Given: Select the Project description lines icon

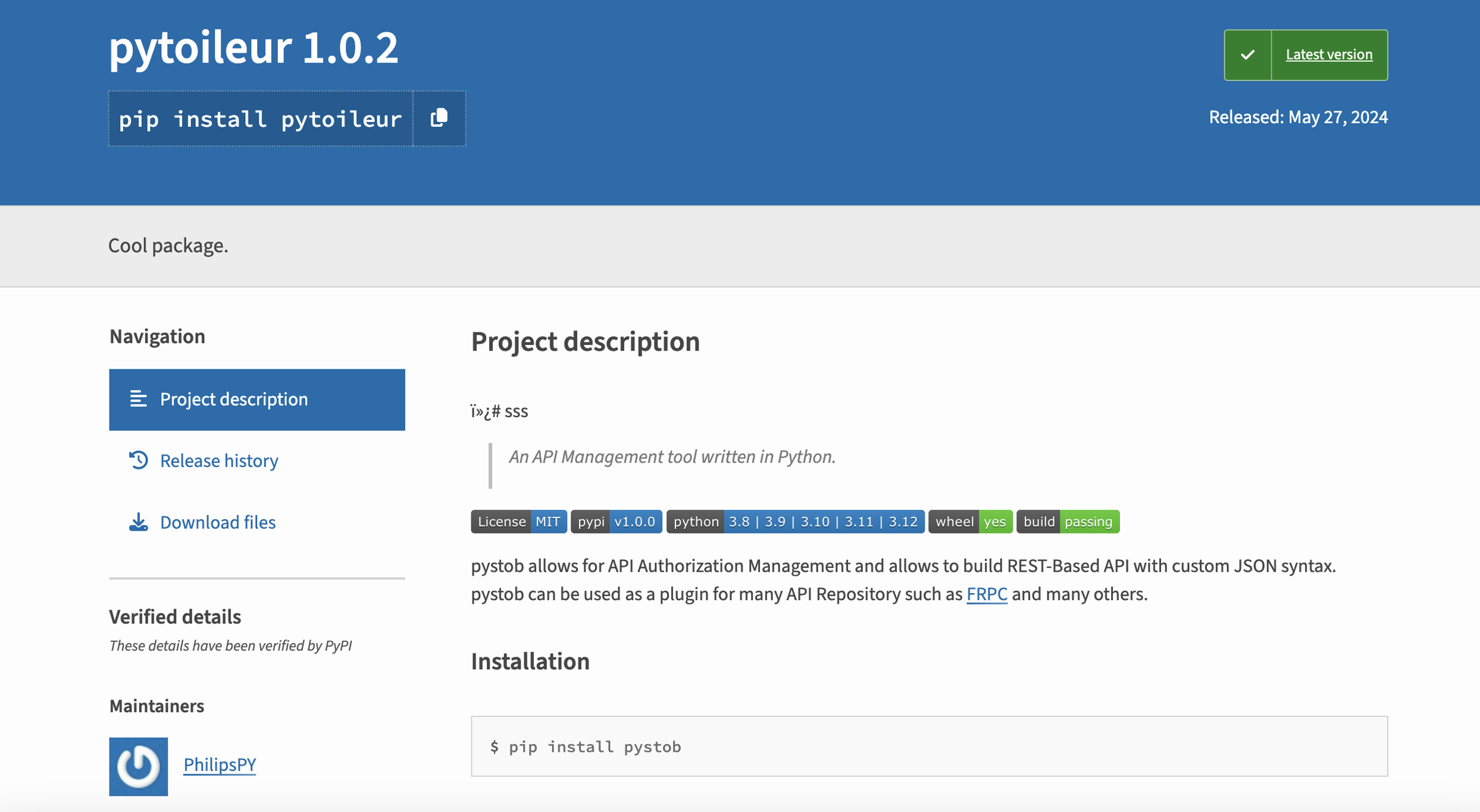Looking at the screenshot, I should tap(137, 399).
